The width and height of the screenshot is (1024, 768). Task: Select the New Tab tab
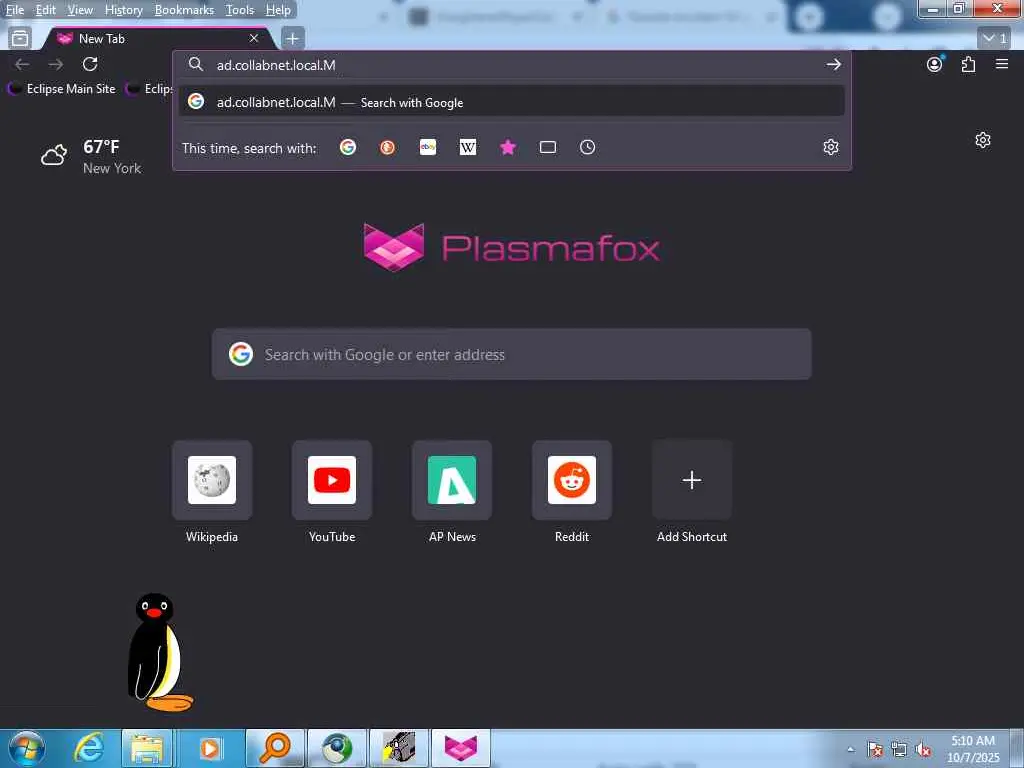tap(157, 39)
